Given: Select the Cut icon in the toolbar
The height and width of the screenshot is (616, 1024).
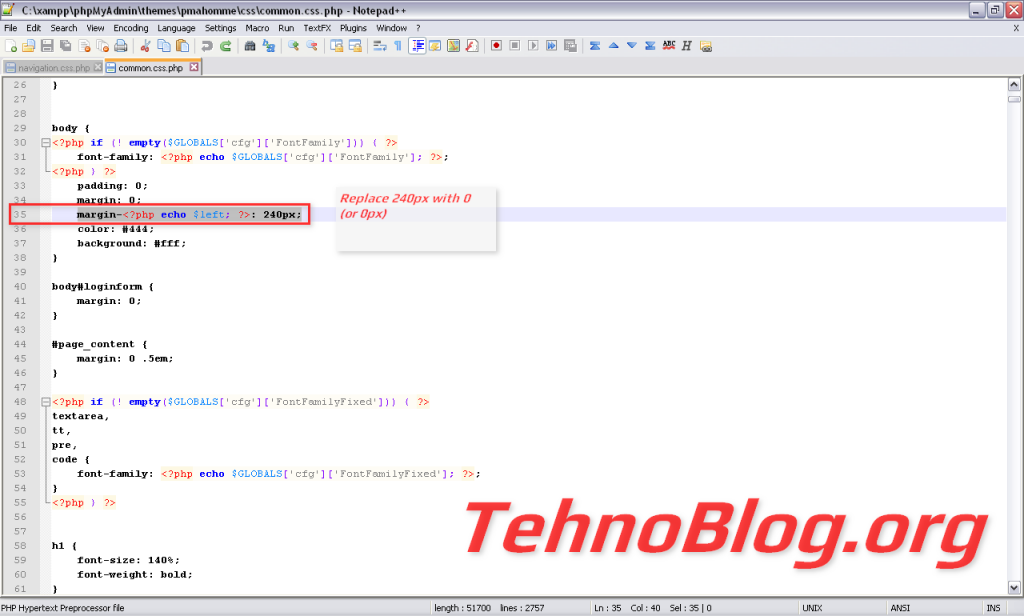Looking at the screenshot, I should (145, 45).
